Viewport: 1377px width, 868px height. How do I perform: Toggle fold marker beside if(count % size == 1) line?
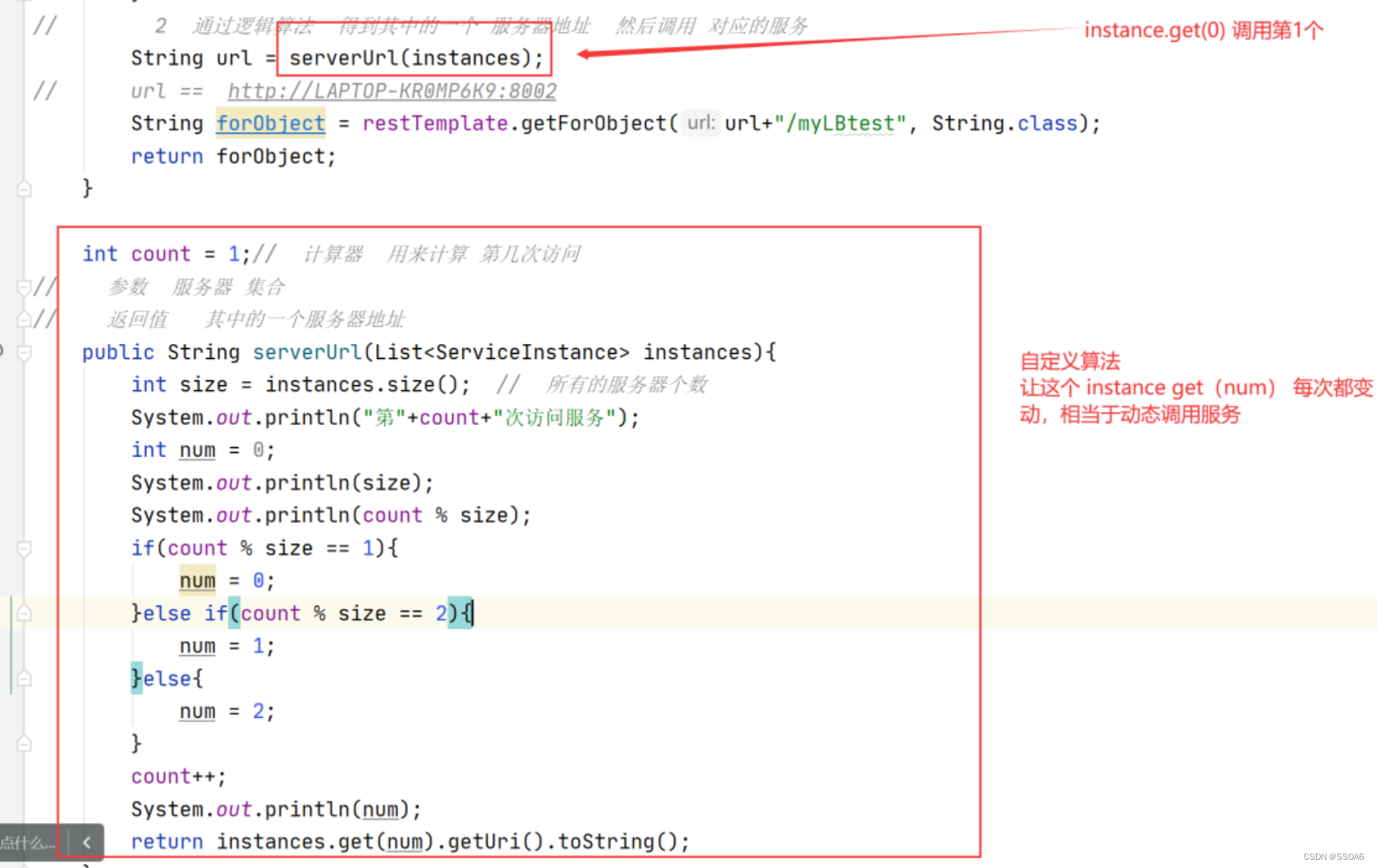25,548
